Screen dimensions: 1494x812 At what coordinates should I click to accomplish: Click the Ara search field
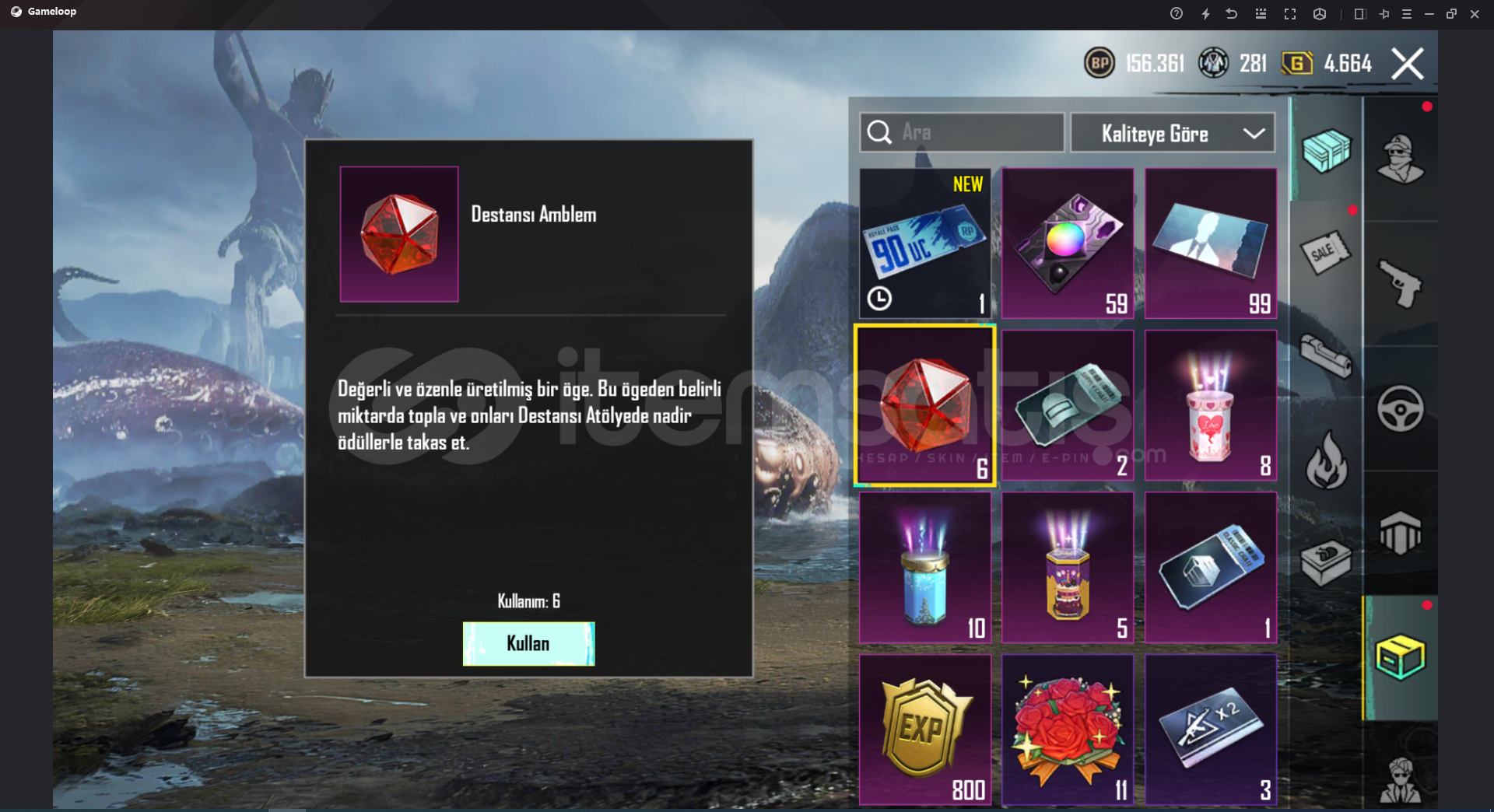[x=962, y=132]
